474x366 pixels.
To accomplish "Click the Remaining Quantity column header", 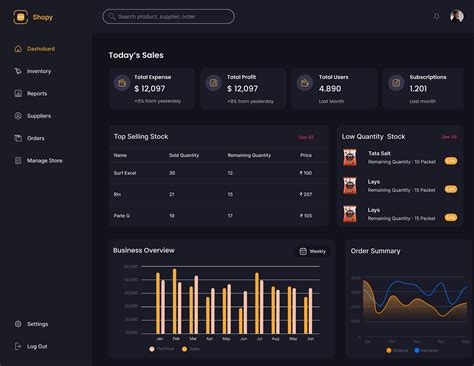I will pyautogui.click(x=249, y=155).
